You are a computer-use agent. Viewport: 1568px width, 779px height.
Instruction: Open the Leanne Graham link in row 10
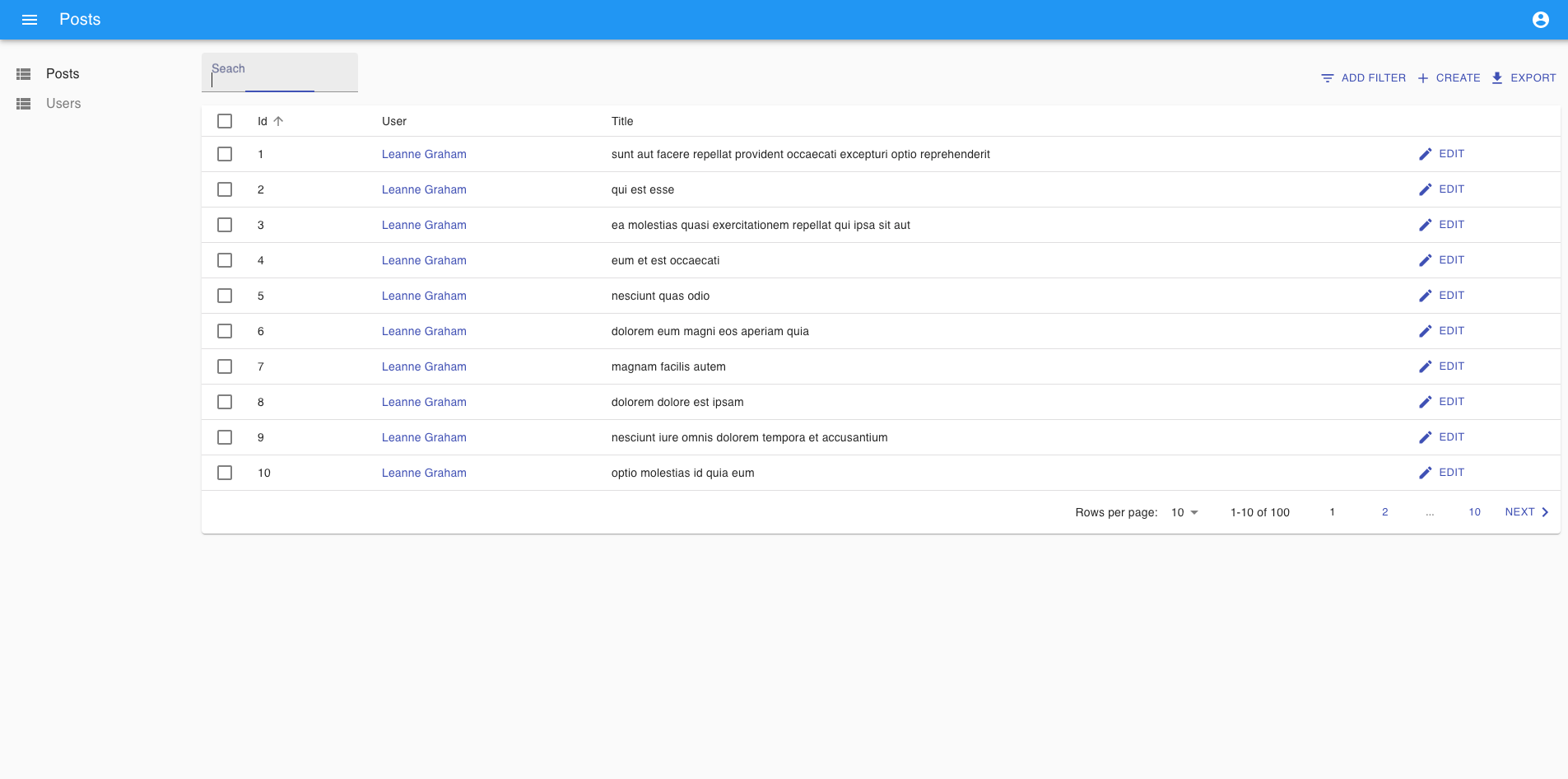click(424, 473)
